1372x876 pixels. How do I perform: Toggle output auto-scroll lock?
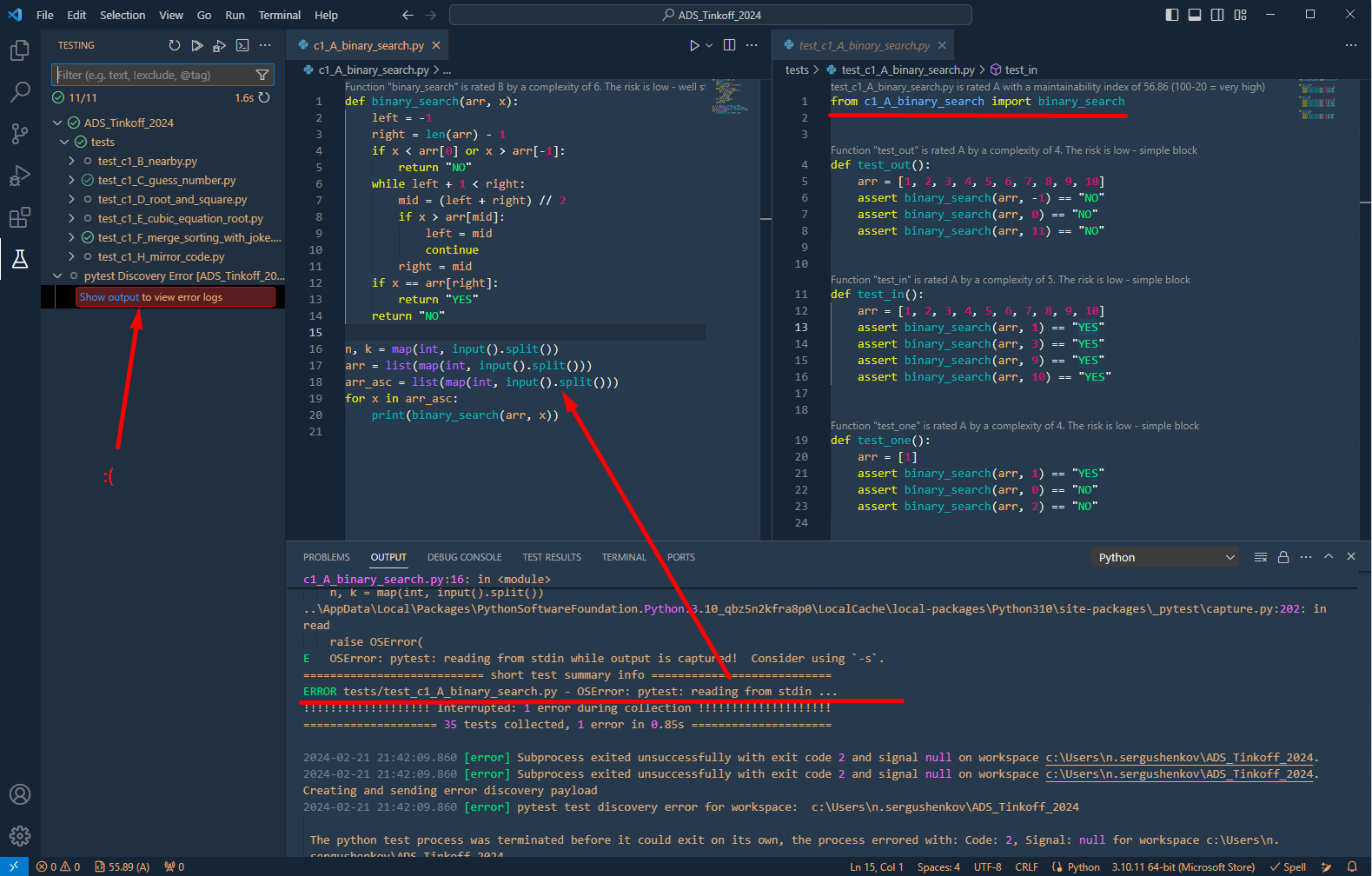pyautogui.click(x=1283, y=557)
